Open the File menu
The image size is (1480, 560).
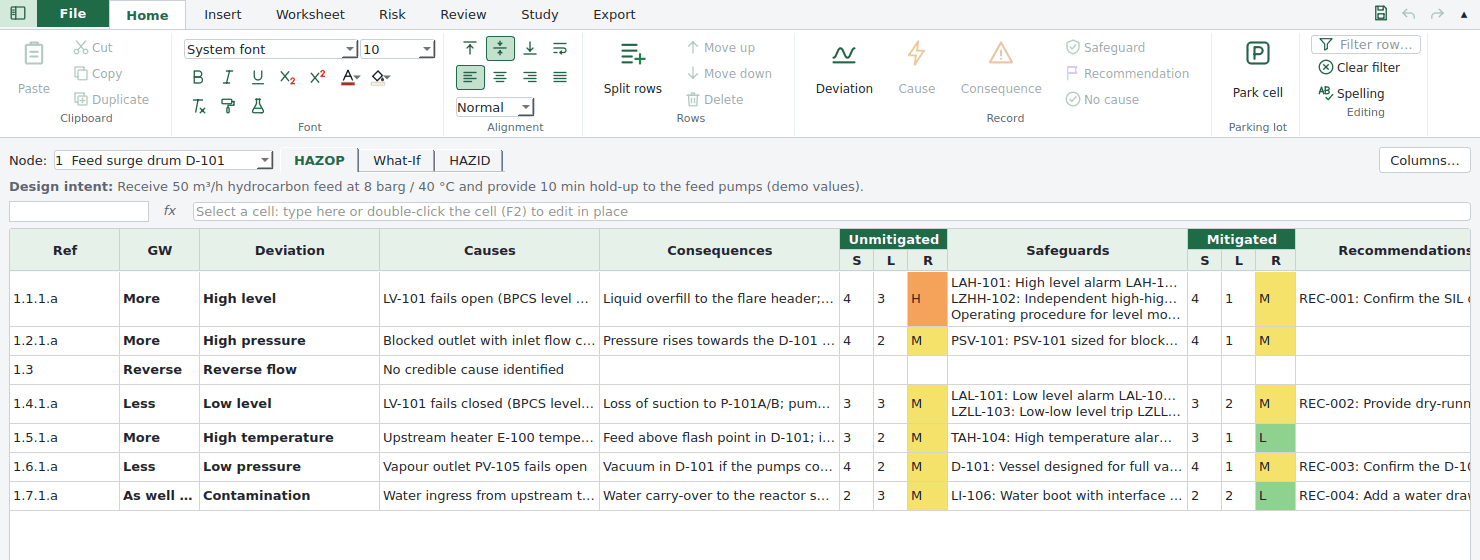click(x=73, y=14)
